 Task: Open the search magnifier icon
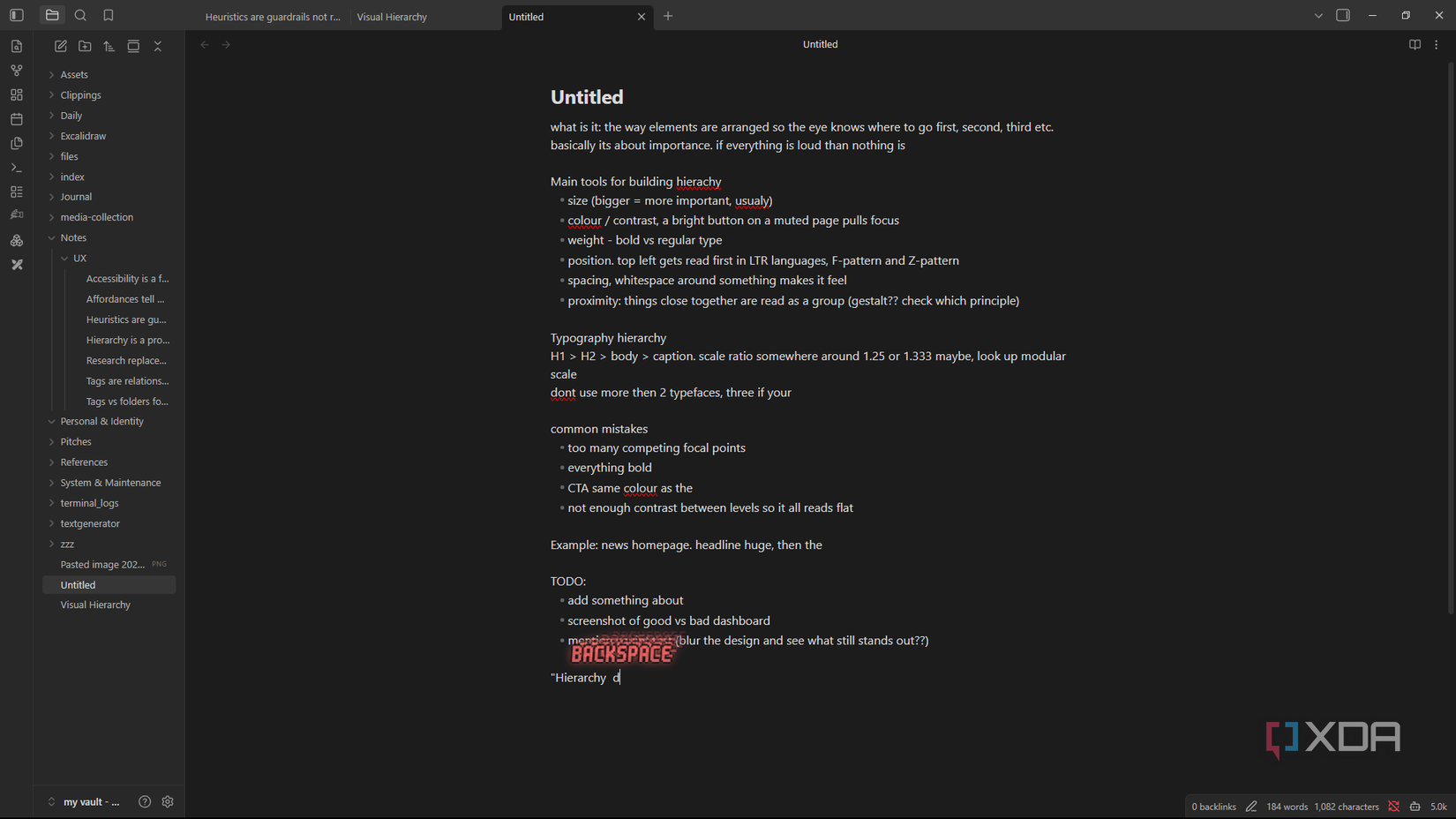[x=80, y=15]
